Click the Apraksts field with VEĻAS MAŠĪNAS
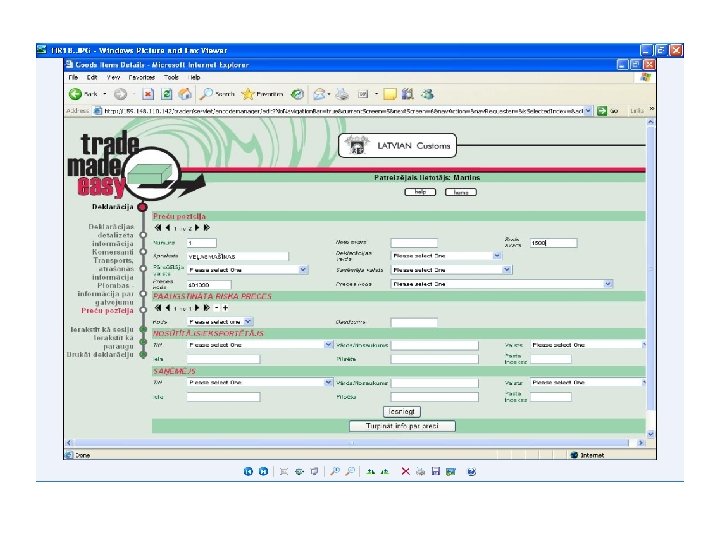This screenshot has width=720, height=540. [238, 256]
